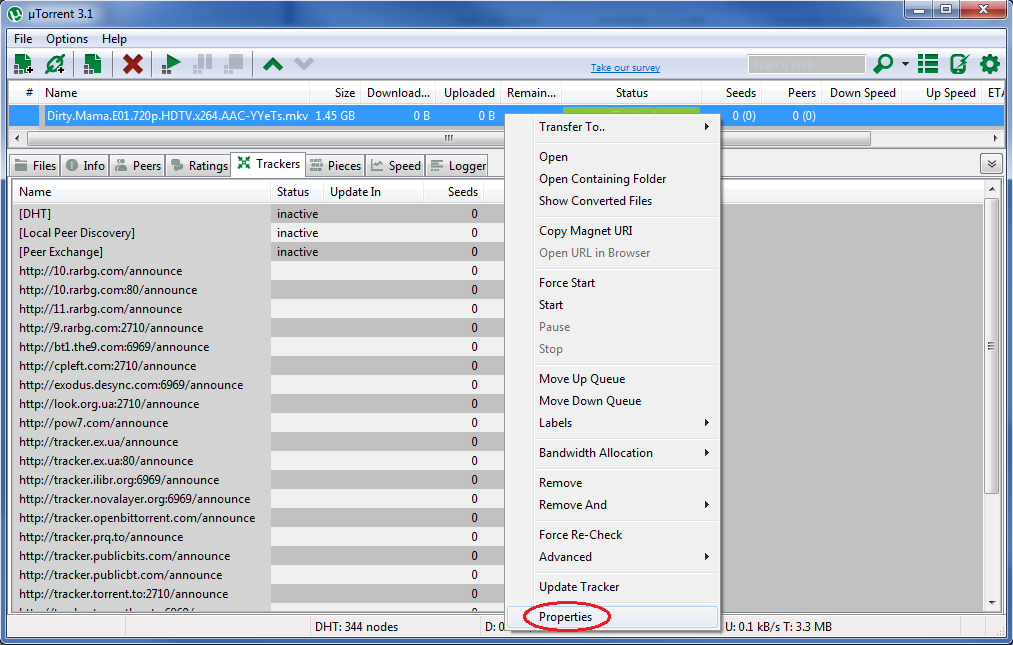The width and height of the screenshot is (1013, 645).
Task: Click the tracker list scroll-up arrow
Action: tap(992, 189)
